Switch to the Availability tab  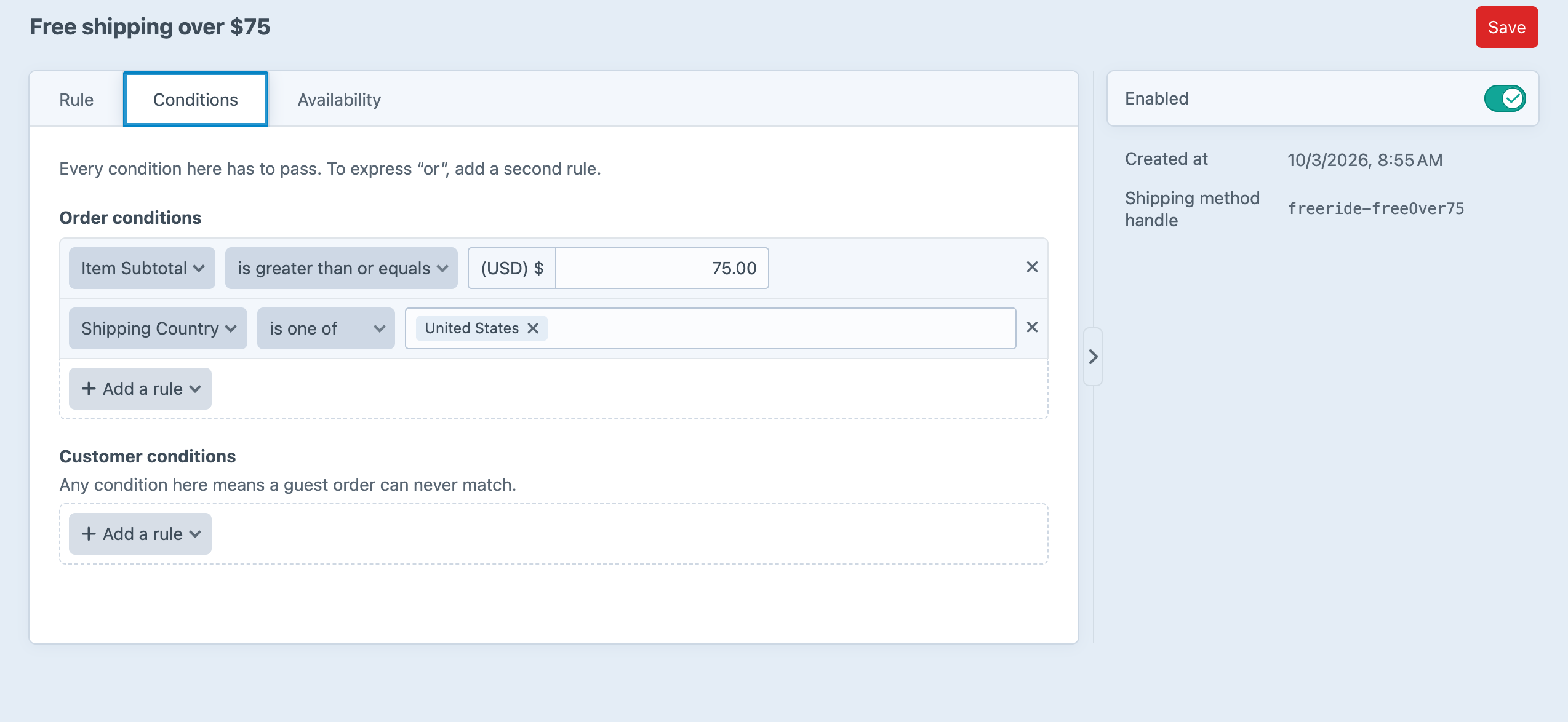(x=339, y=100)
